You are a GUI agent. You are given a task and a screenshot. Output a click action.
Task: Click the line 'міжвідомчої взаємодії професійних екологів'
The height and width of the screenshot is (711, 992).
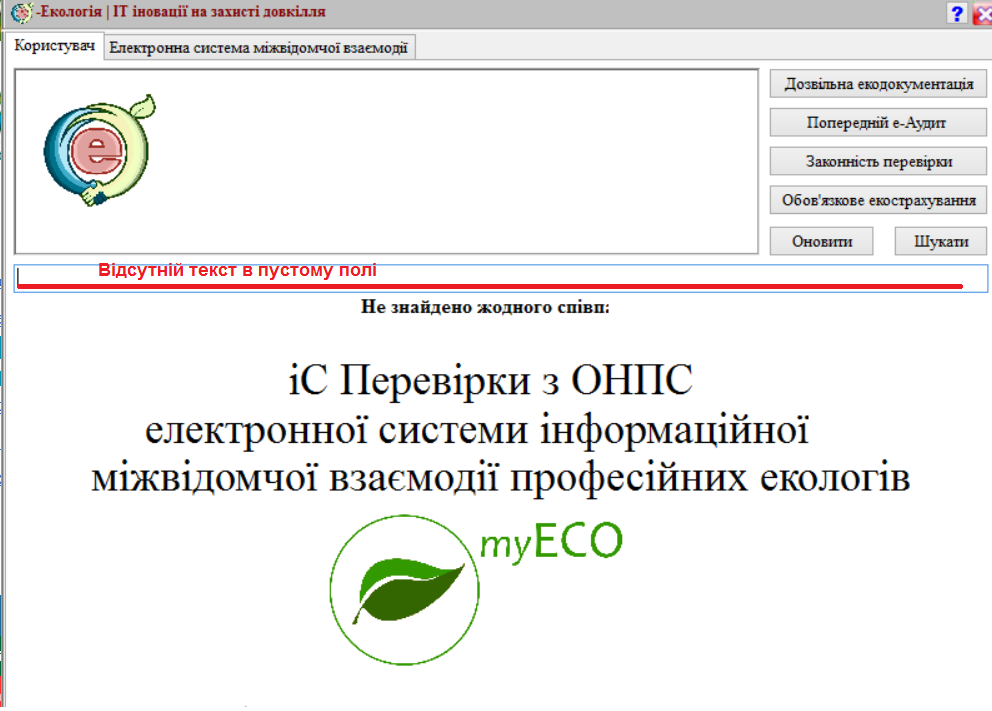tap(500, 478)
